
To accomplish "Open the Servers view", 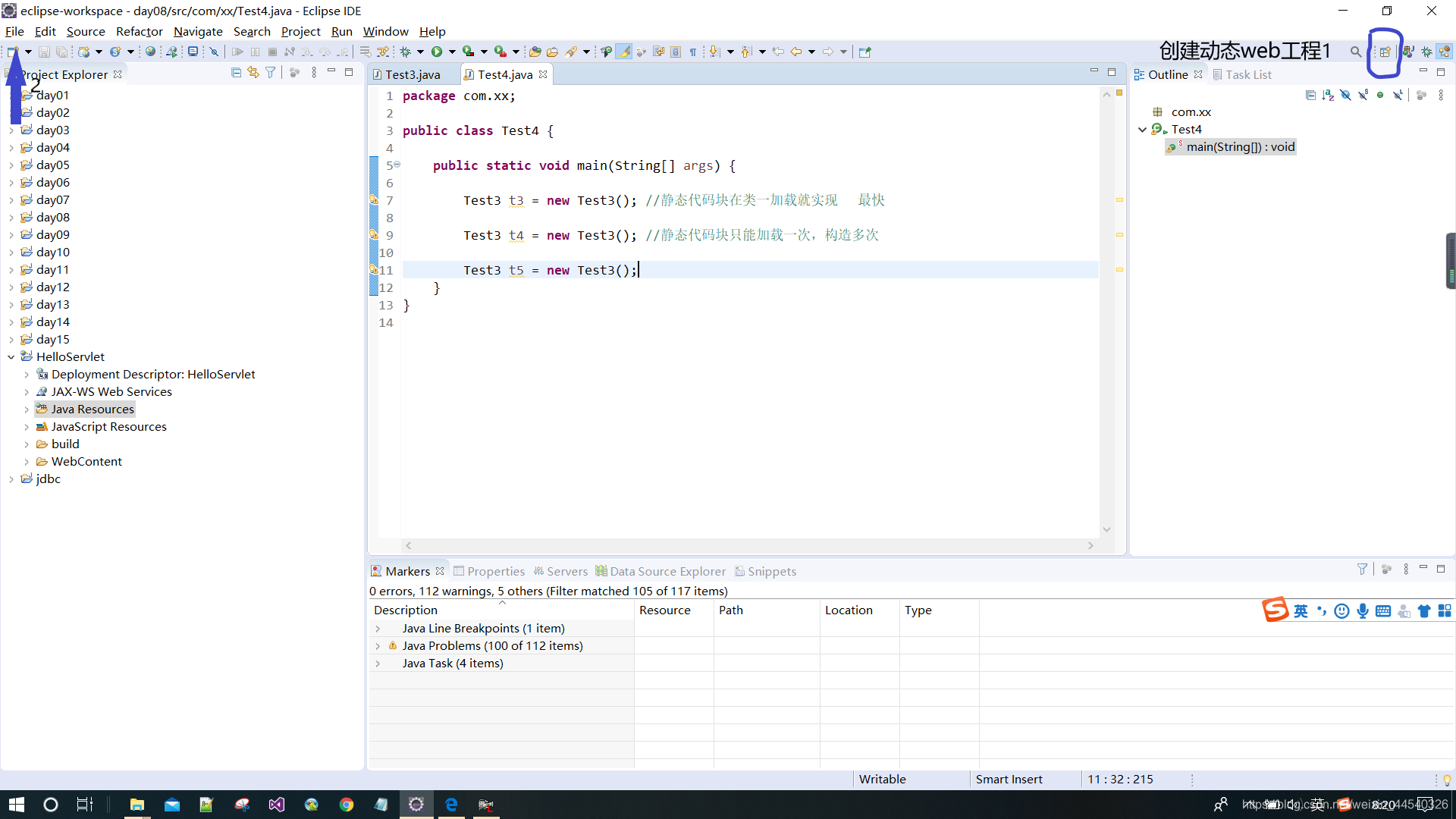I will click(567, 570).
